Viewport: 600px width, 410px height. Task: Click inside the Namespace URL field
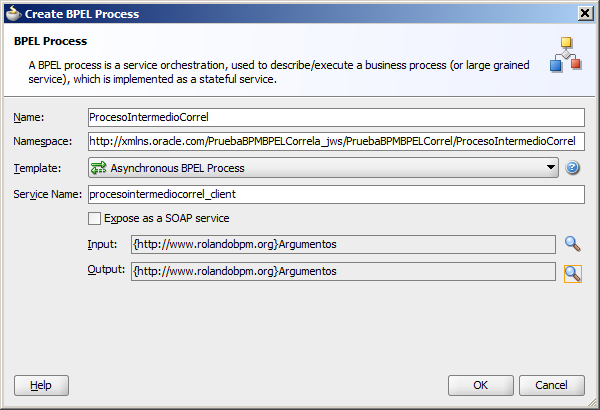pyautogui.click(x=336, y=141)
